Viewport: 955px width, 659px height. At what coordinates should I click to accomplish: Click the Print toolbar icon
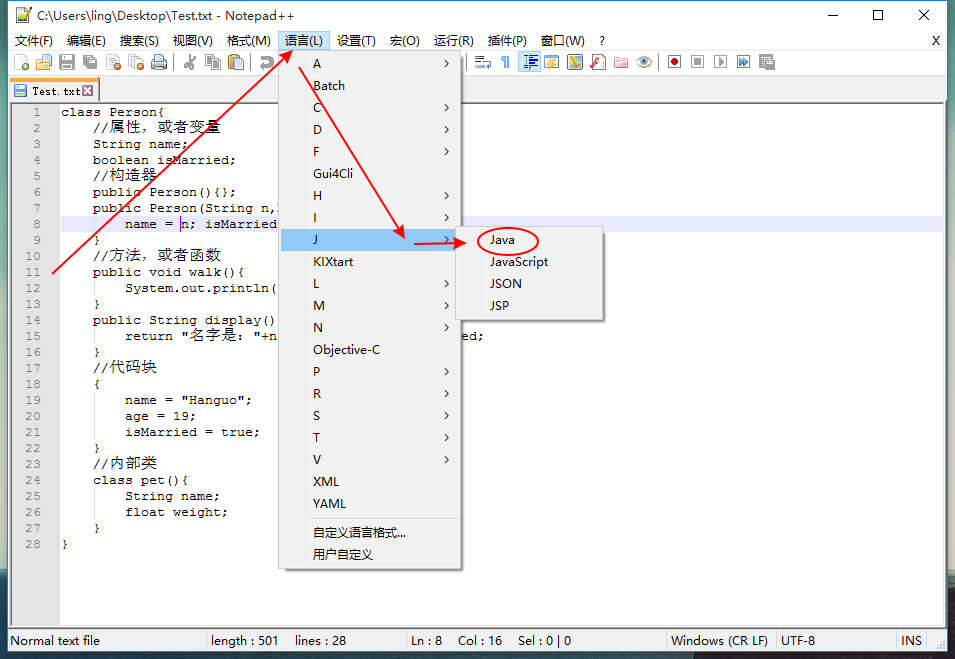[159, 62]
